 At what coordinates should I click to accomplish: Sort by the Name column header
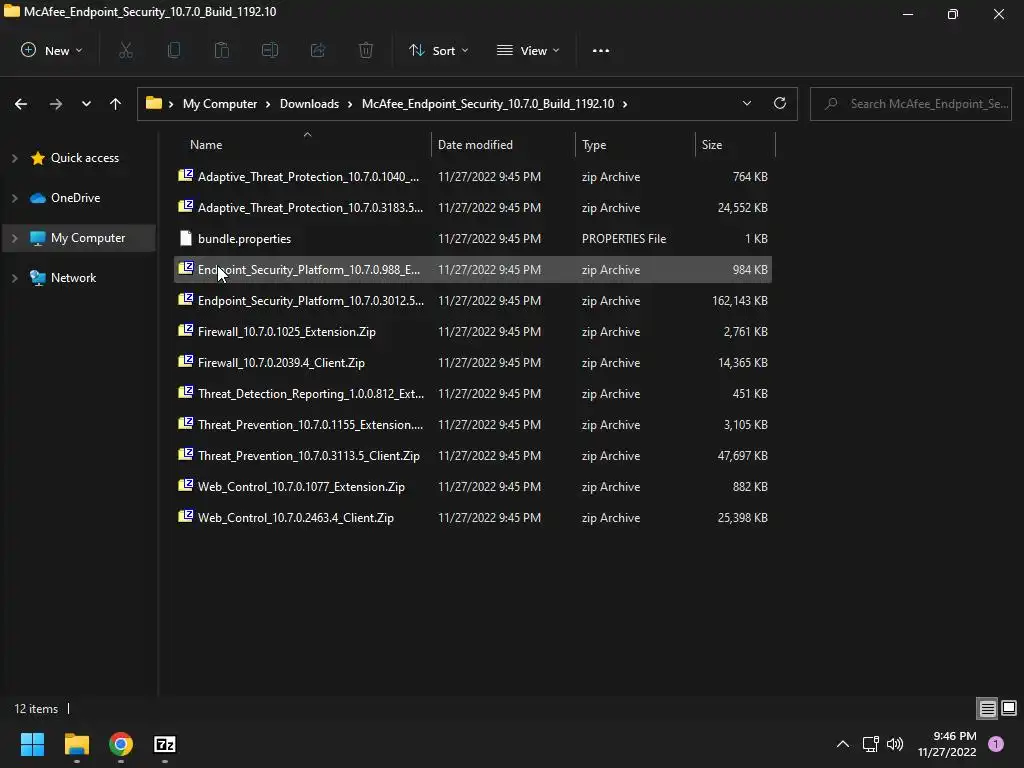tap(206, 145)
